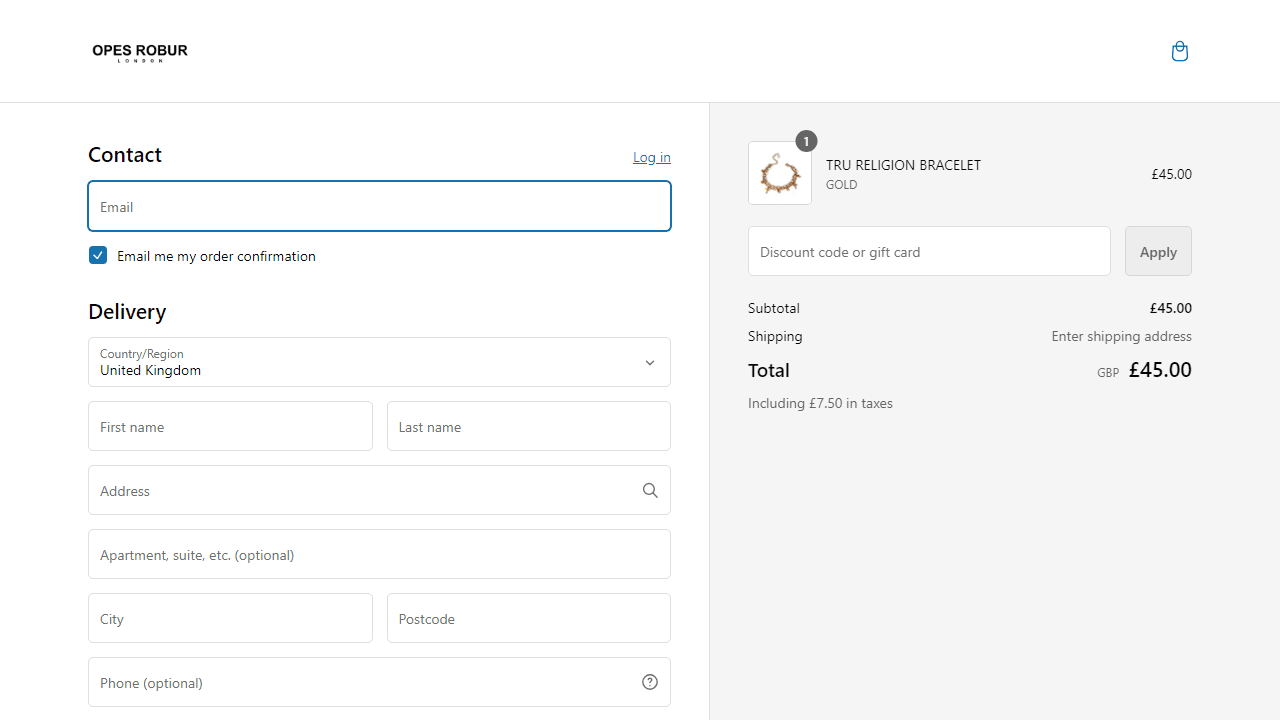Screen dimensions: 1280x720
Task: Focus the Address input field
Action: 379,490
